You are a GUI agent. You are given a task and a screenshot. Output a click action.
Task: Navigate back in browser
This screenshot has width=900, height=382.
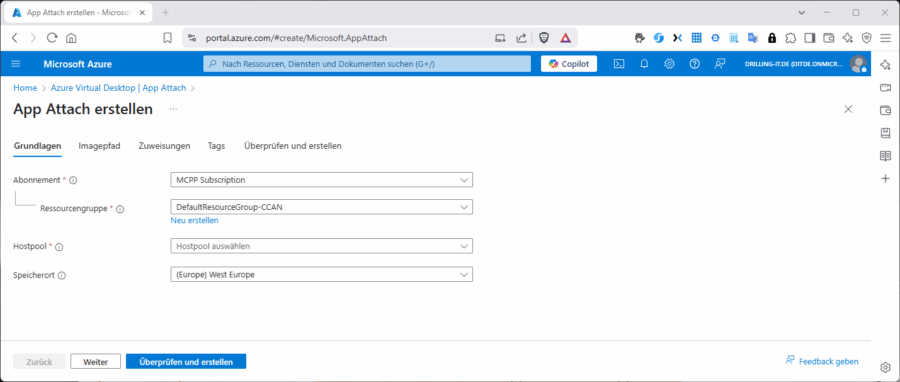[x=15, y=38]
